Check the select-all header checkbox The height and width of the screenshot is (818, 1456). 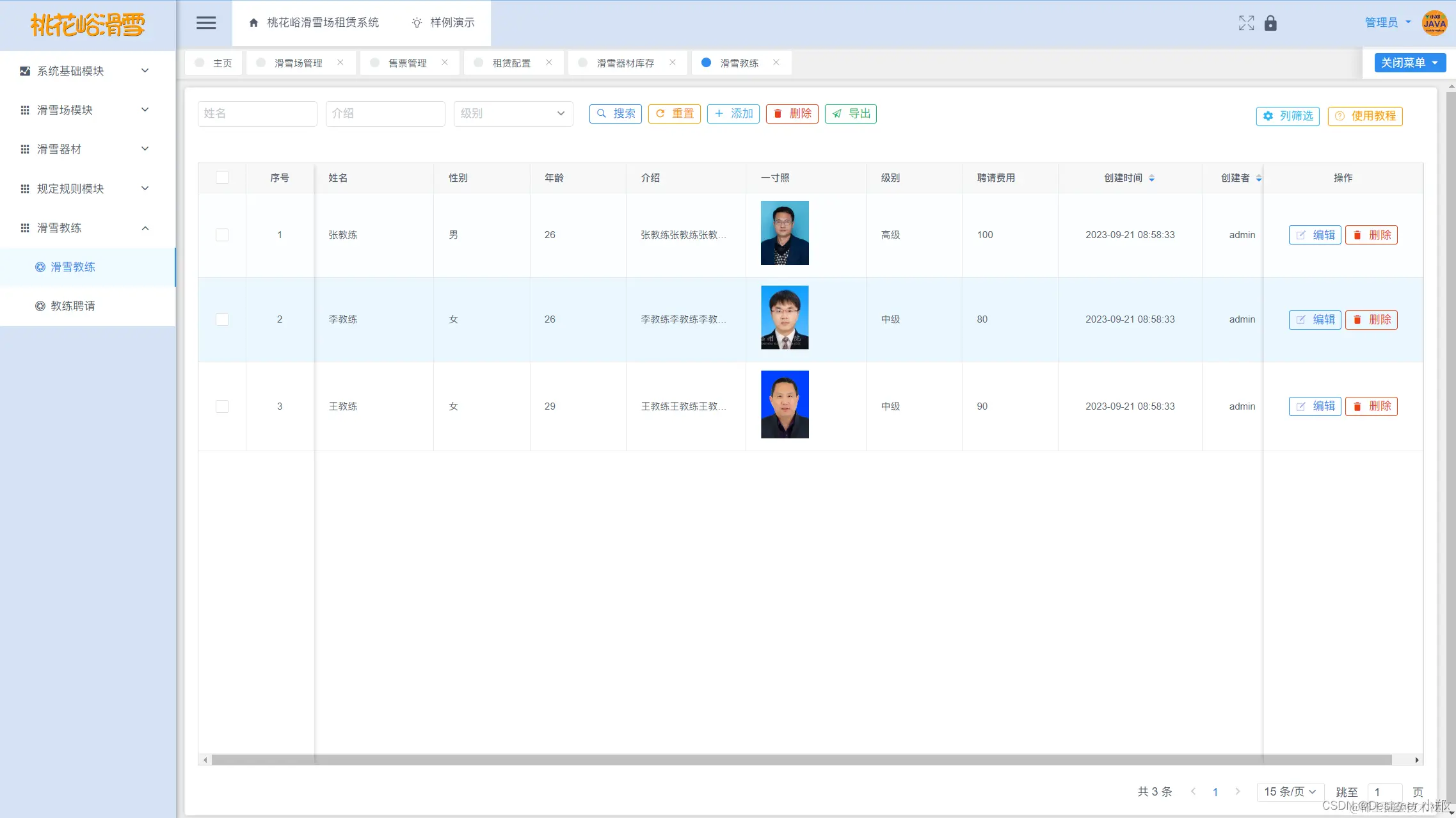[222, 177]
